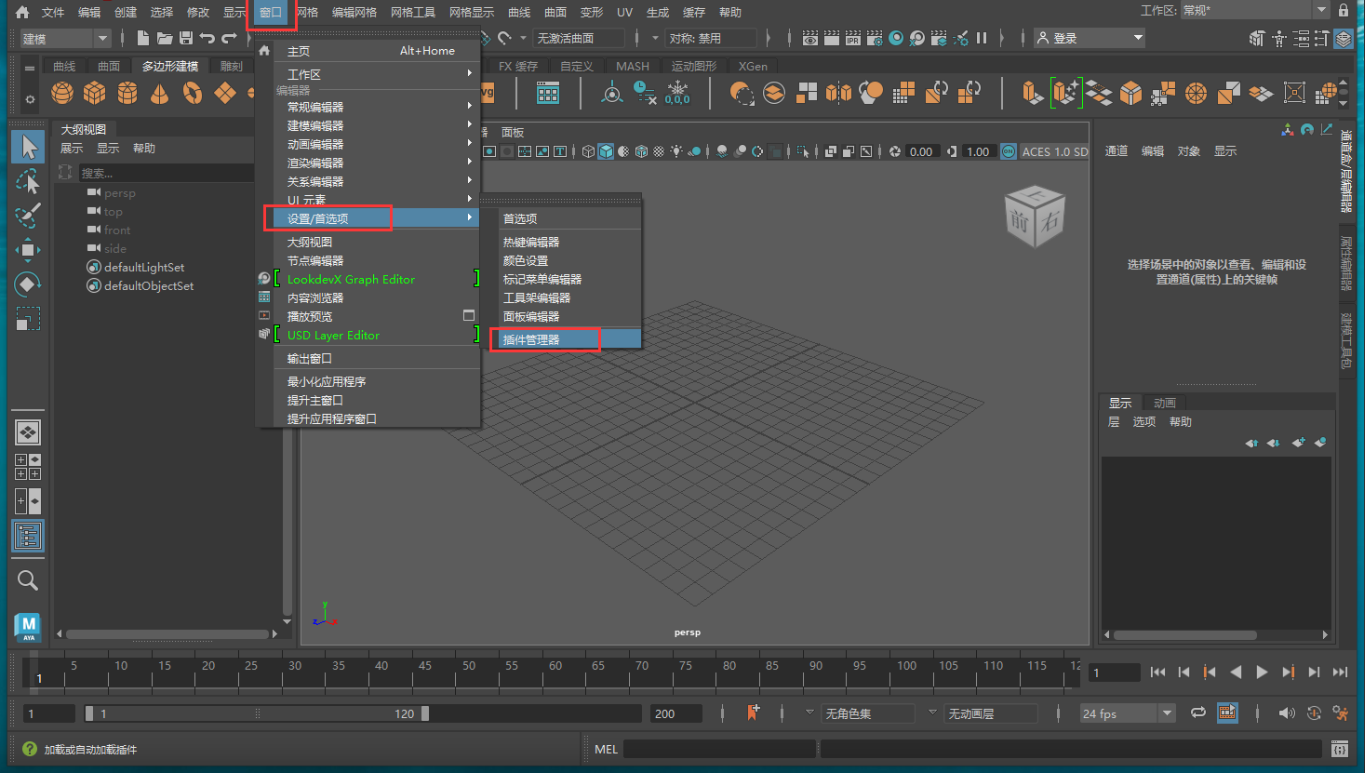Open the 建模 menu set dropdown
This screenshot has height=773, width=1365.
66,38
